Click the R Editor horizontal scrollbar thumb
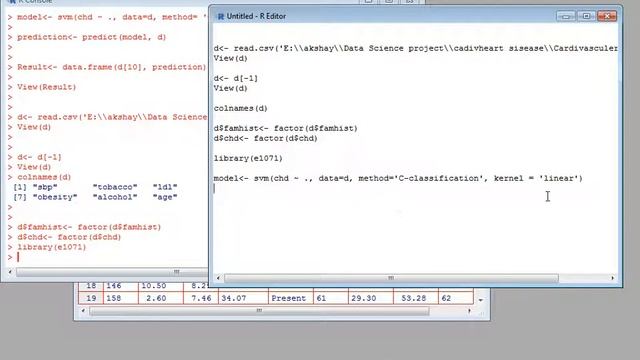 pos(391,278)
